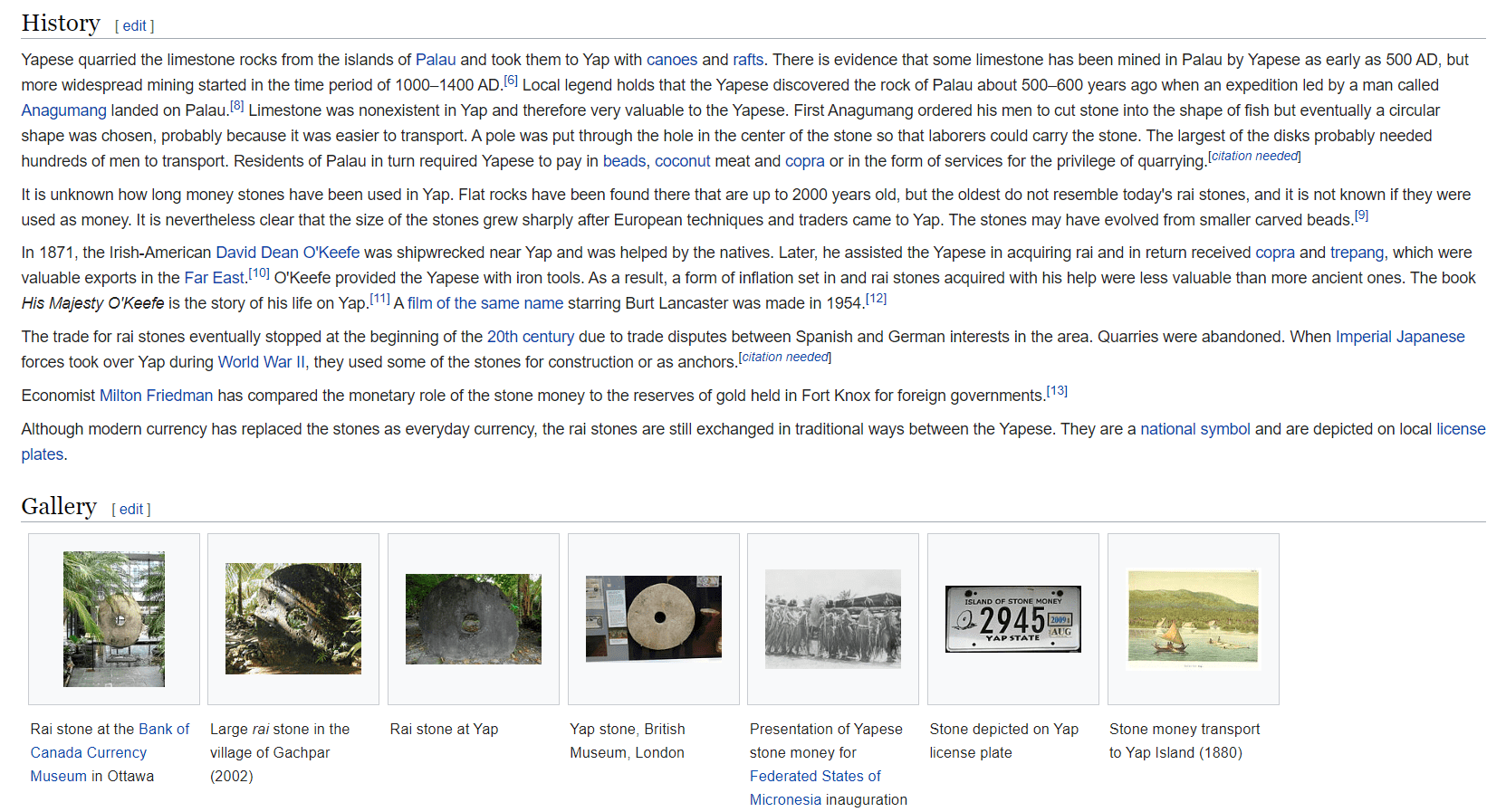Open the black-and-white stone money presentation photo
The image size is (1506, 812).
point(832,619)
